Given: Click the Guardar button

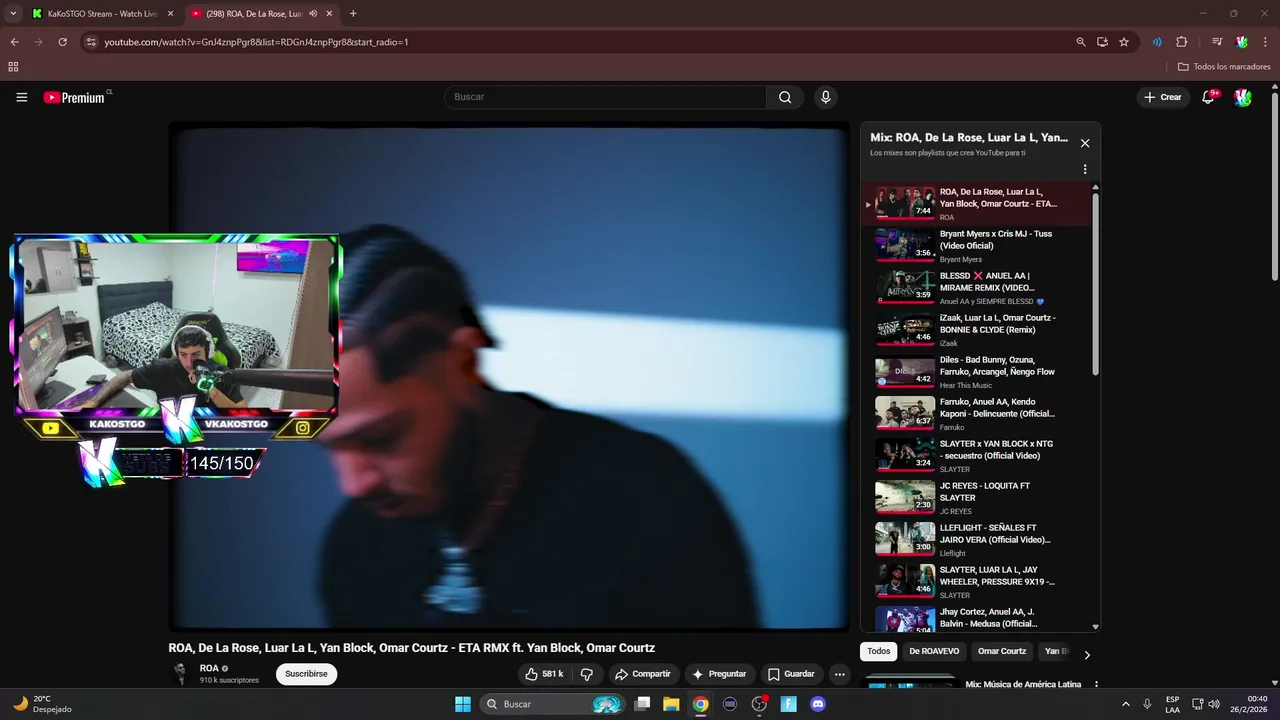Looking at the screenshot, I should tap(790, 674).
